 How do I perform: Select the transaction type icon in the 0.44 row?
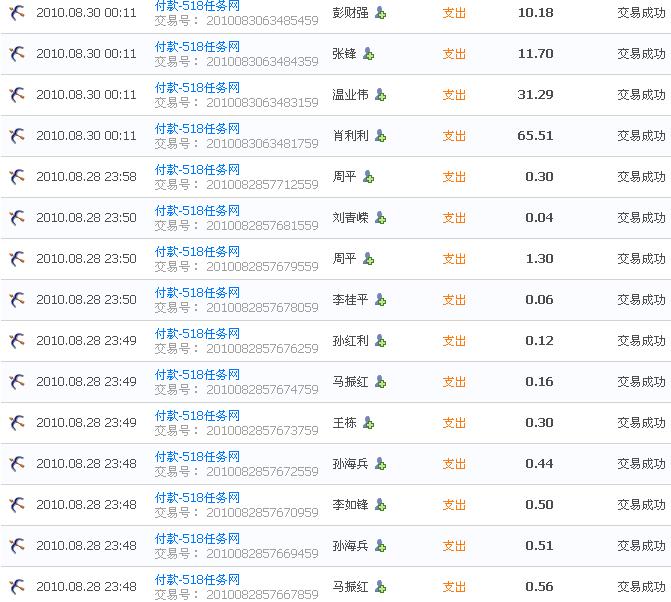[x=17, y=464]
